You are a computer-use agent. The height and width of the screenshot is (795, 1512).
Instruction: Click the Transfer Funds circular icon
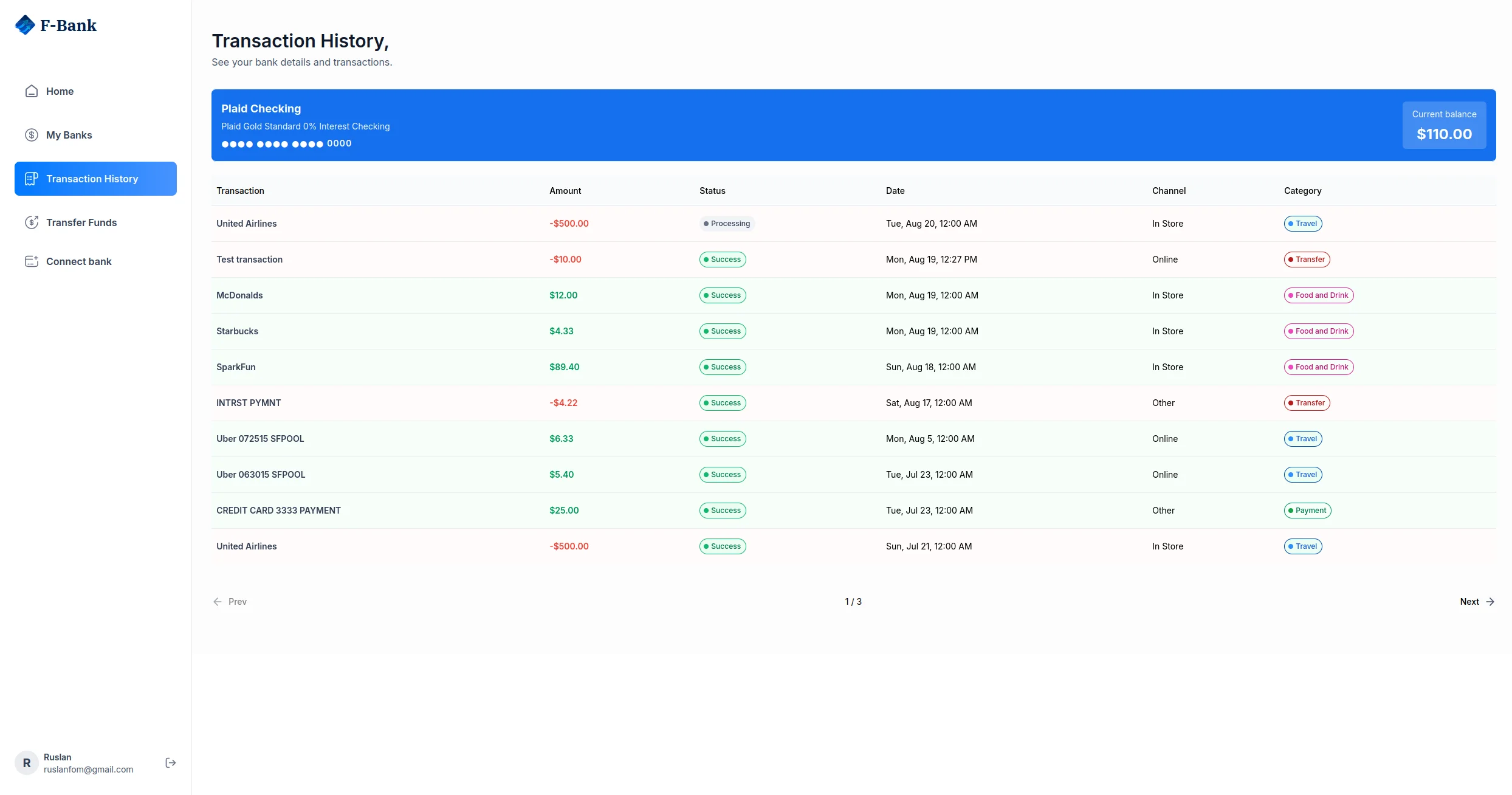(x=32, y=222)
